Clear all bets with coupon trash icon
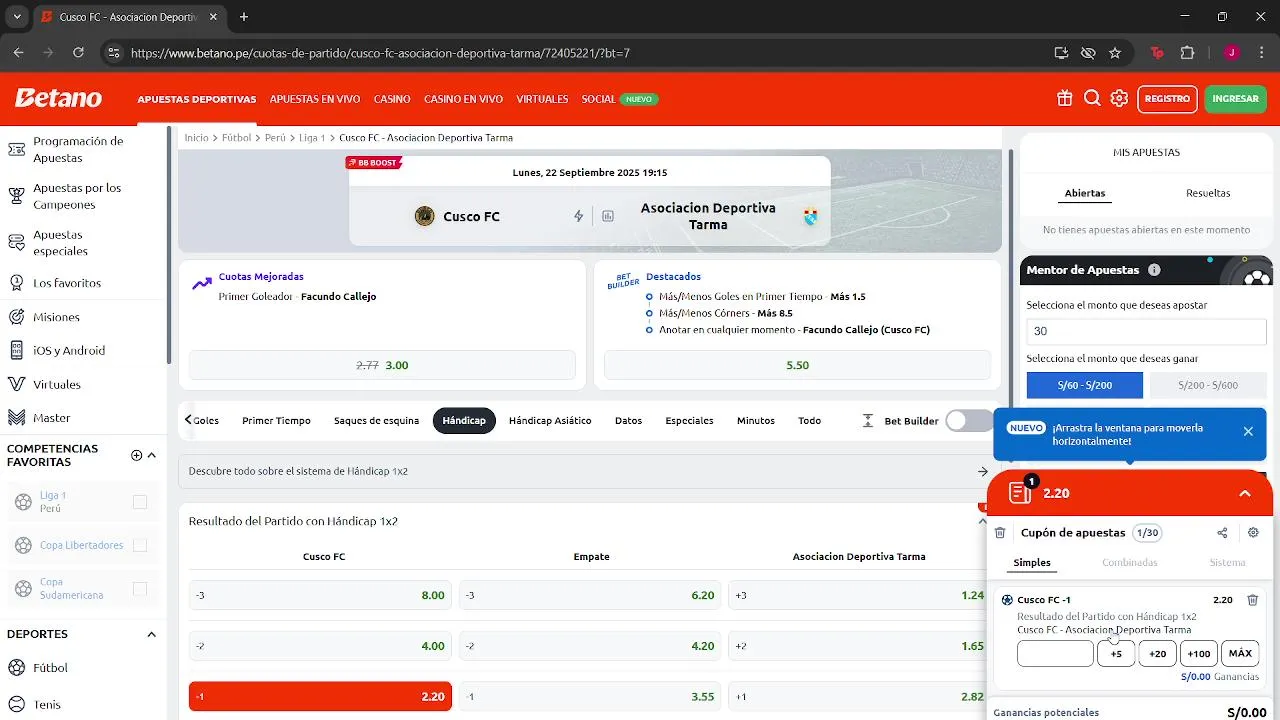 click(1000, 533)
